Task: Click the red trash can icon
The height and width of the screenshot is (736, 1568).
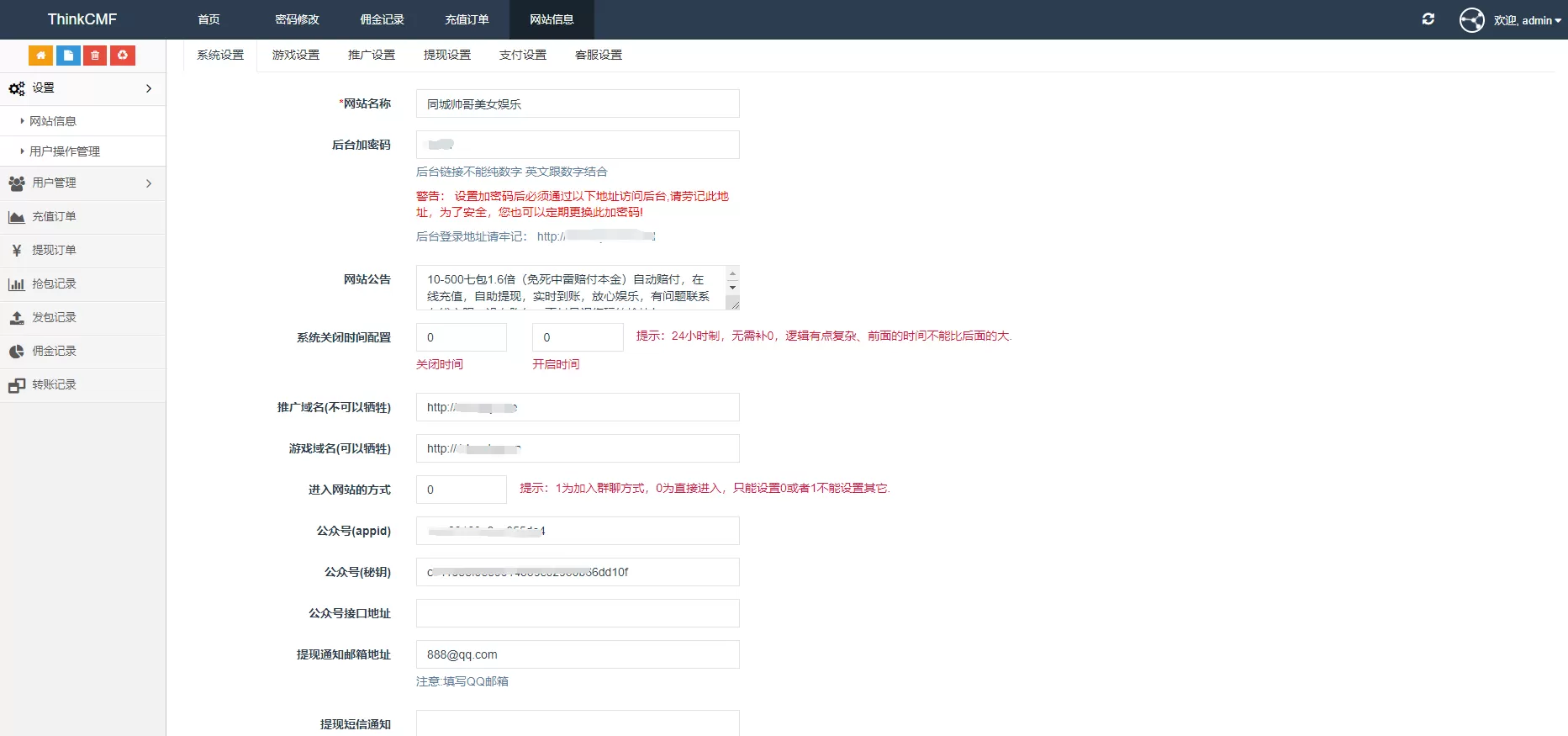Action: click(95, 56)
